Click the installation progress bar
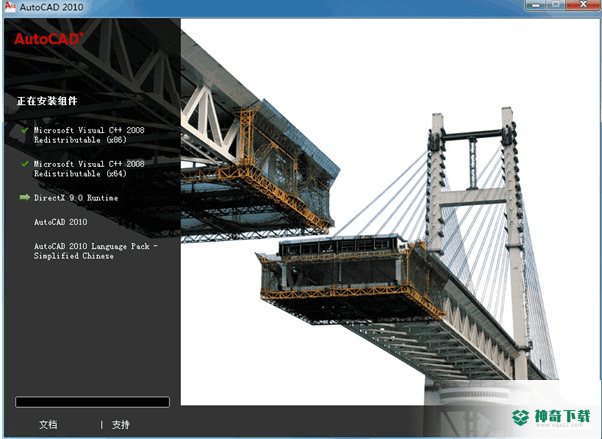Viewport: 602px width, 439px height. click(x=92, y=402)
